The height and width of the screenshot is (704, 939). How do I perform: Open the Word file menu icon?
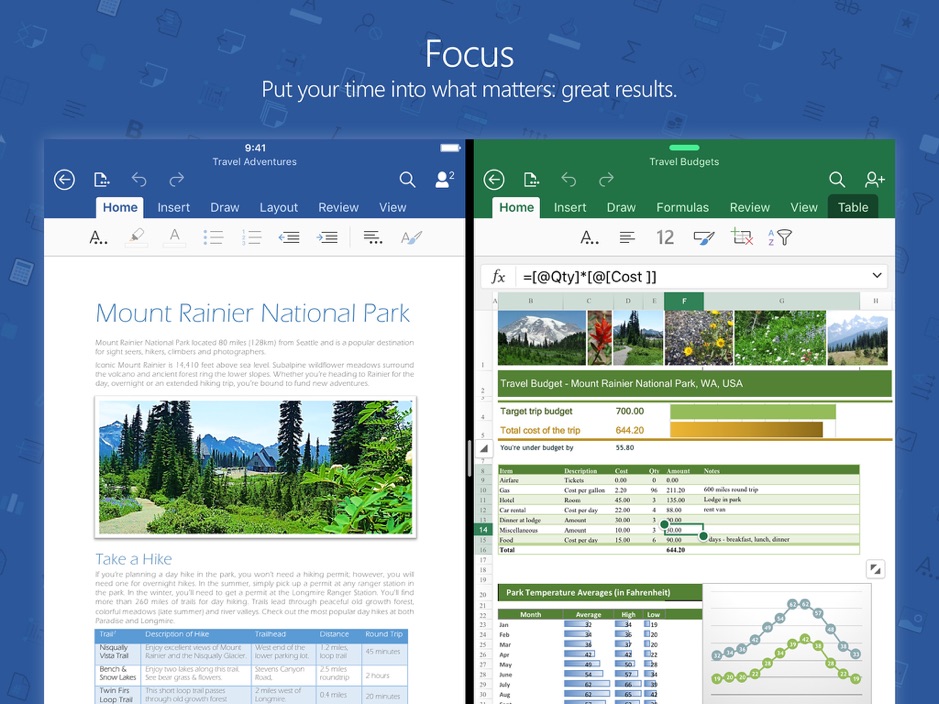pyautogui.click(x=102, y=180)
